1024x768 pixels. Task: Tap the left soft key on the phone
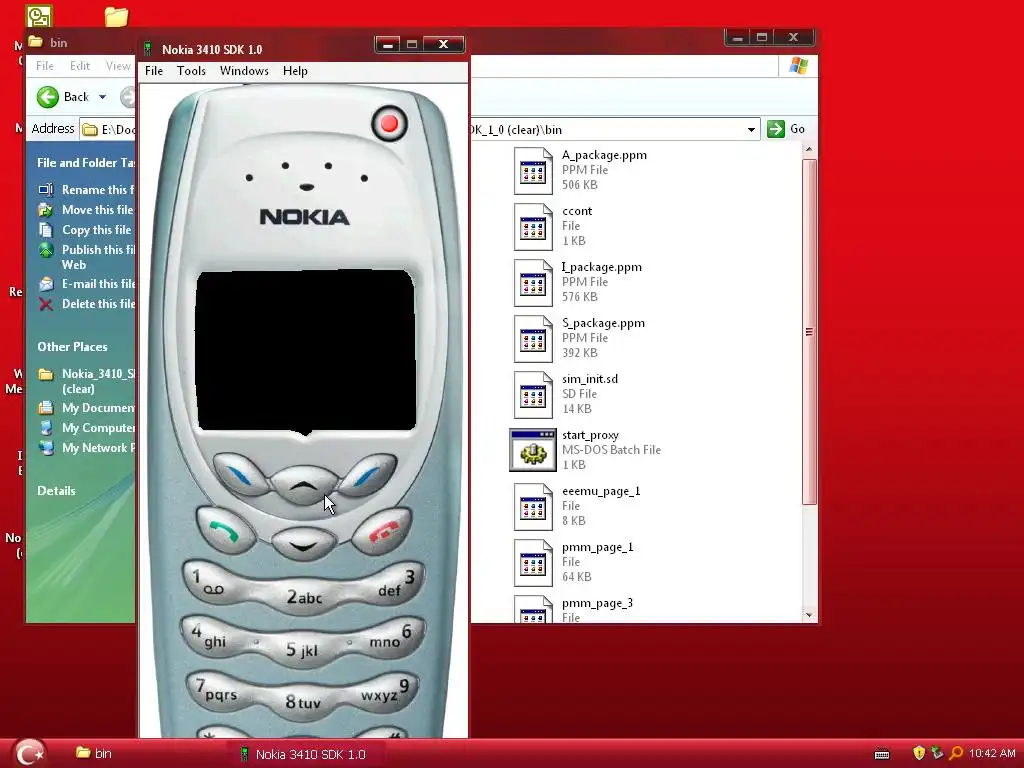click(240, 475)
